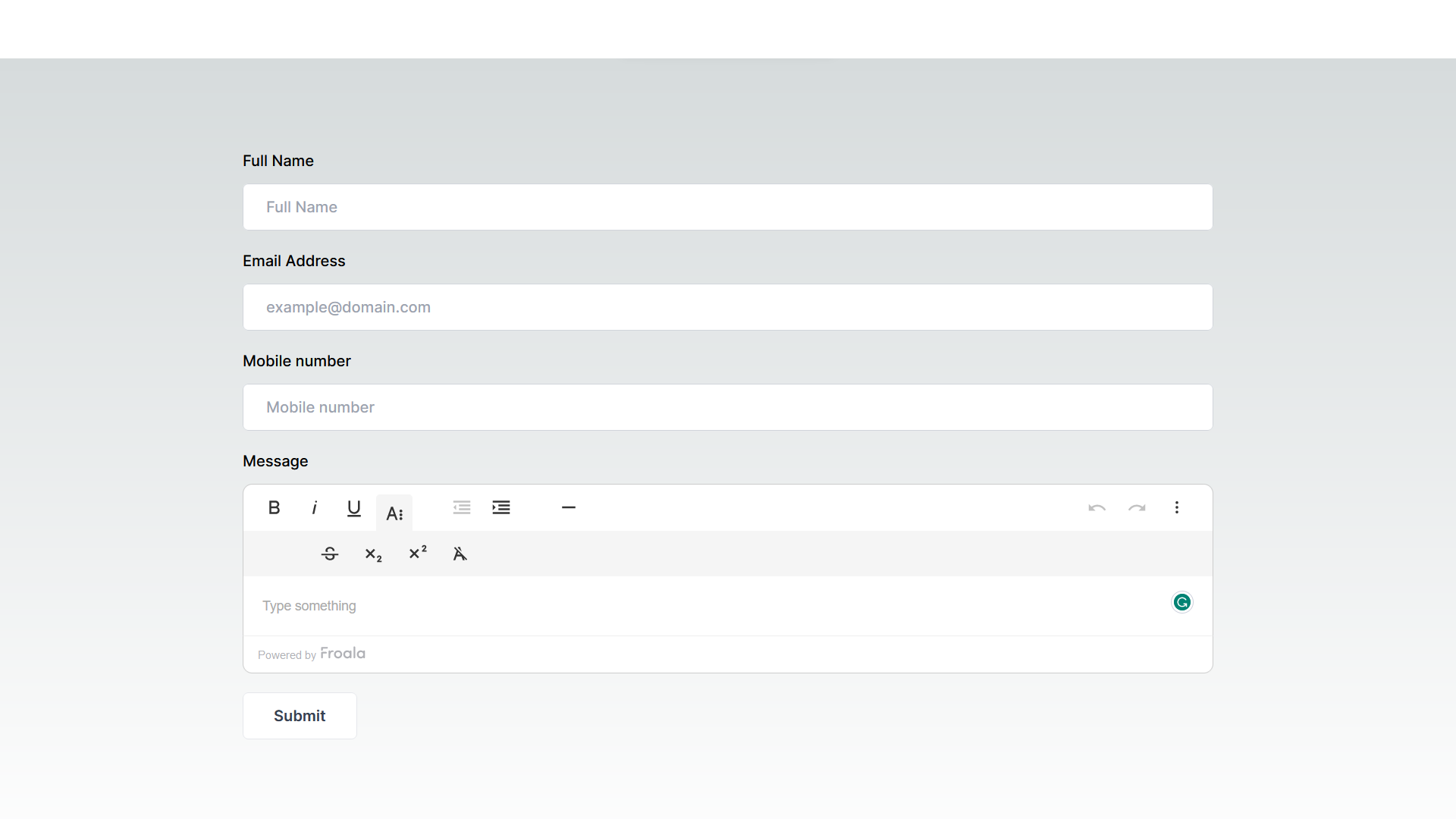Viewport: 1456px width, 819px height.
Task: Apply bold formatting in the editor
Action: pyautogui.click(x=274, y=507)
